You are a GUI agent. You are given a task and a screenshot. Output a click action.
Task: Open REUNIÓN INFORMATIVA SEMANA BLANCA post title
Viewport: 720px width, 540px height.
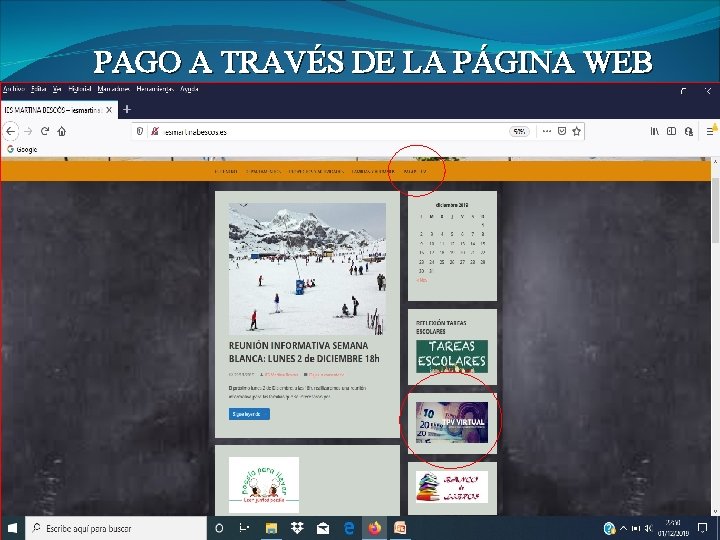[x=304, y=352]
